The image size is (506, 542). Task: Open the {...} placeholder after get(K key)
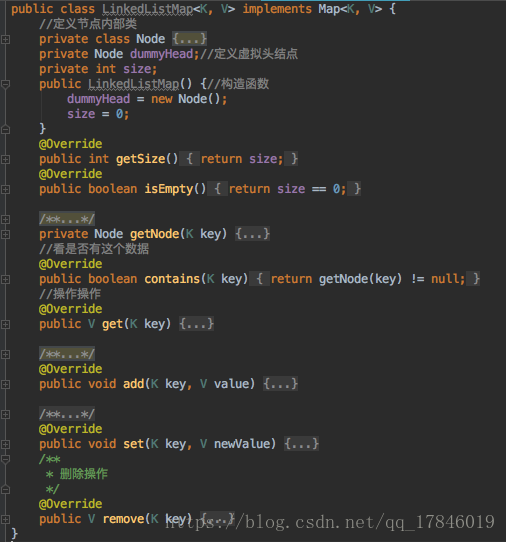pos(196,324)
